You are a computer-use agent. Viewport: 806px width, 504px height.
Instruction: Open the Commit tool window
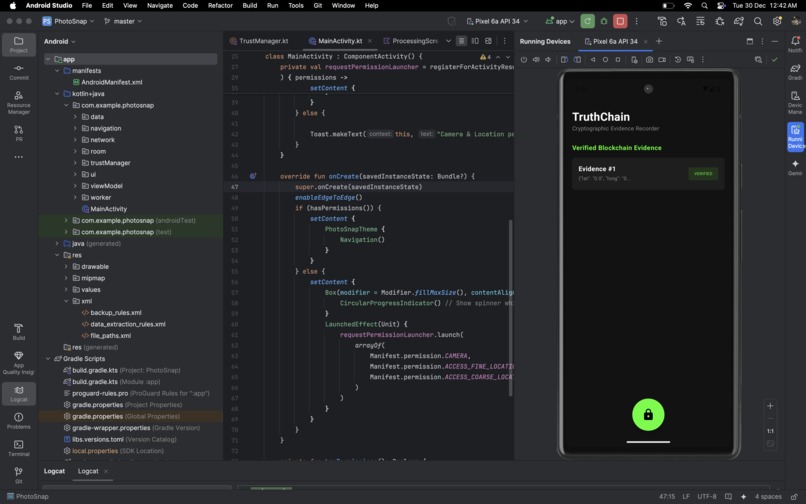click(x=19, y=72)
